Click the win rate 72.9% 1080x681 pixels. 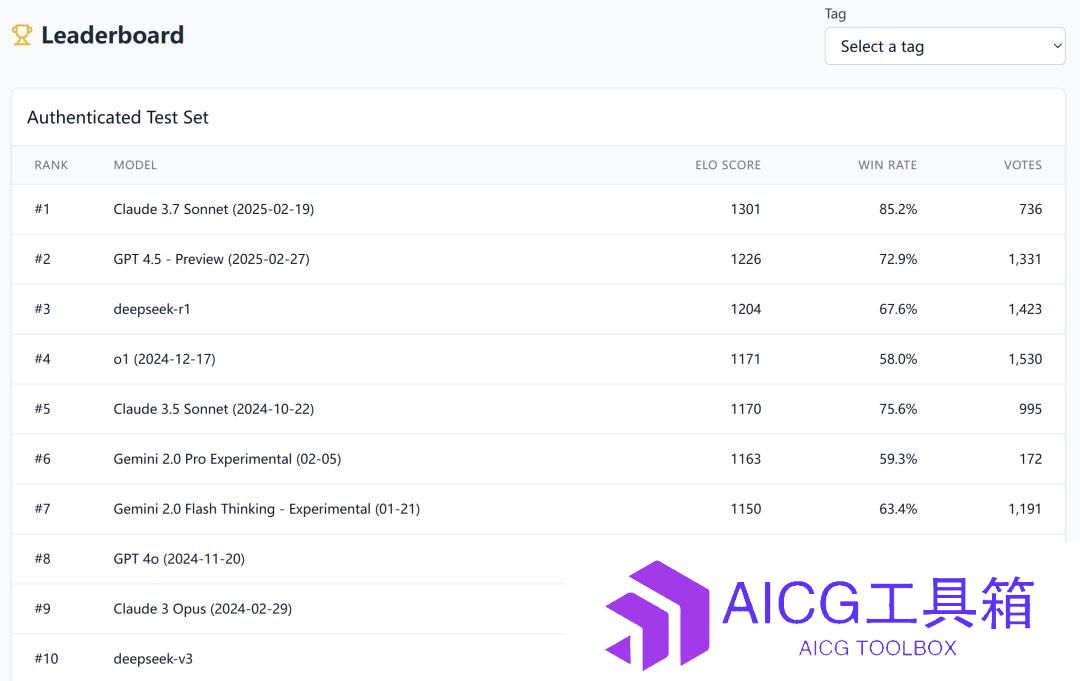point(898,260)
